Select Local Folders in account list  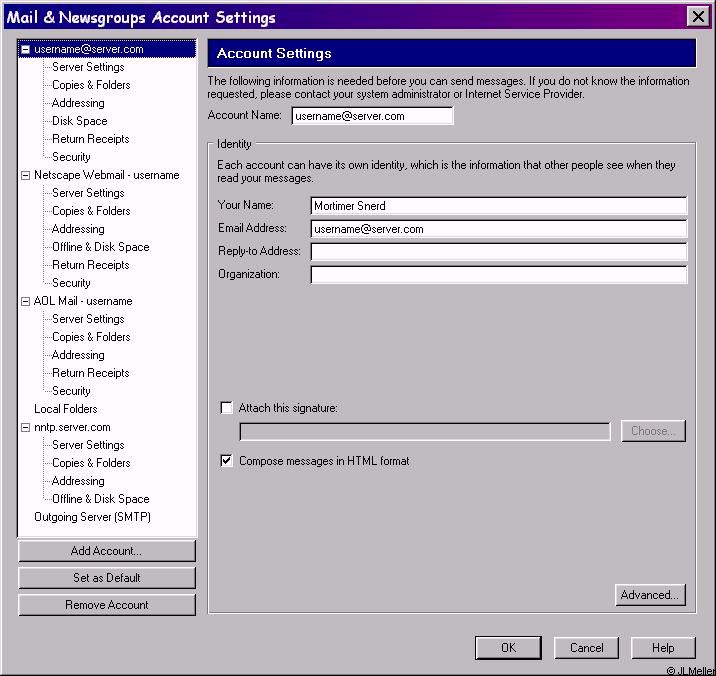66,409
